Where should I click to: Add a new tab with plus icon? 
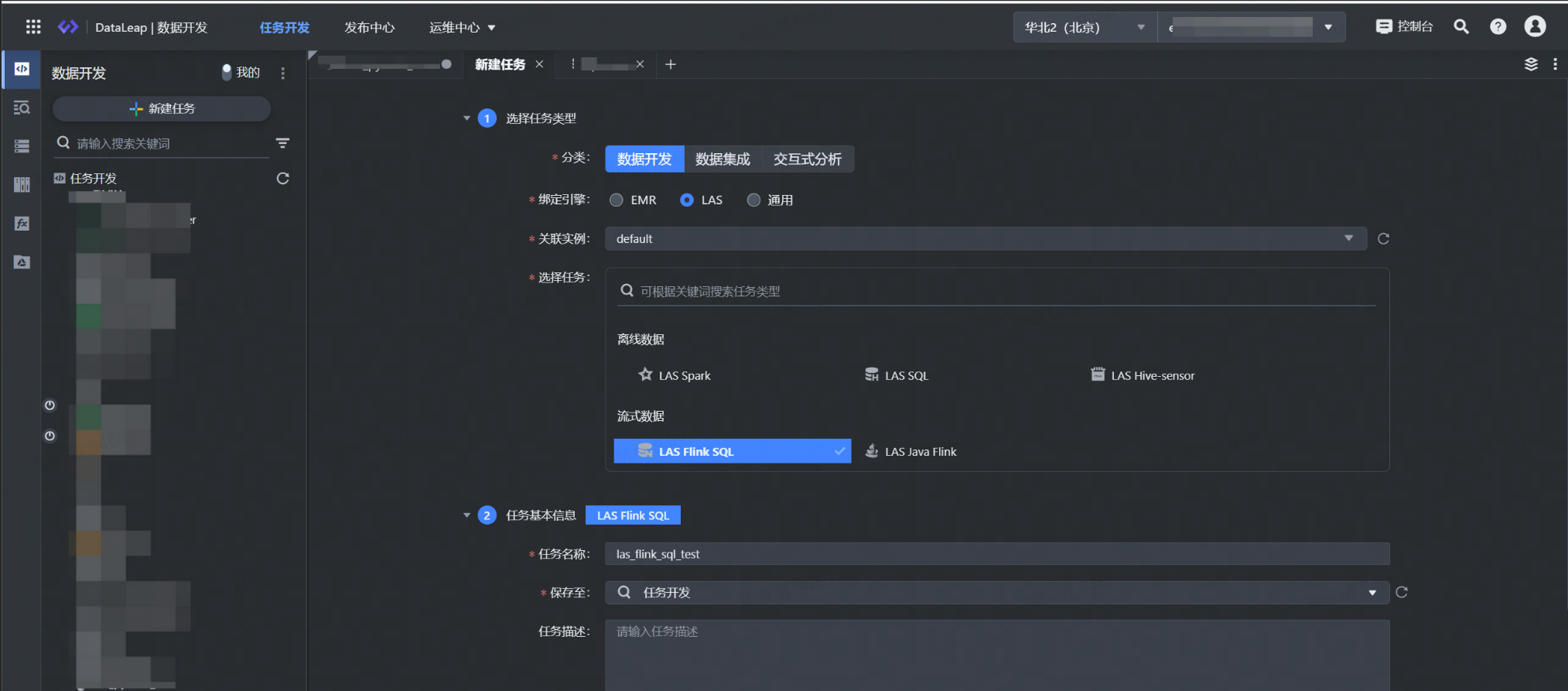pos(671,64)
